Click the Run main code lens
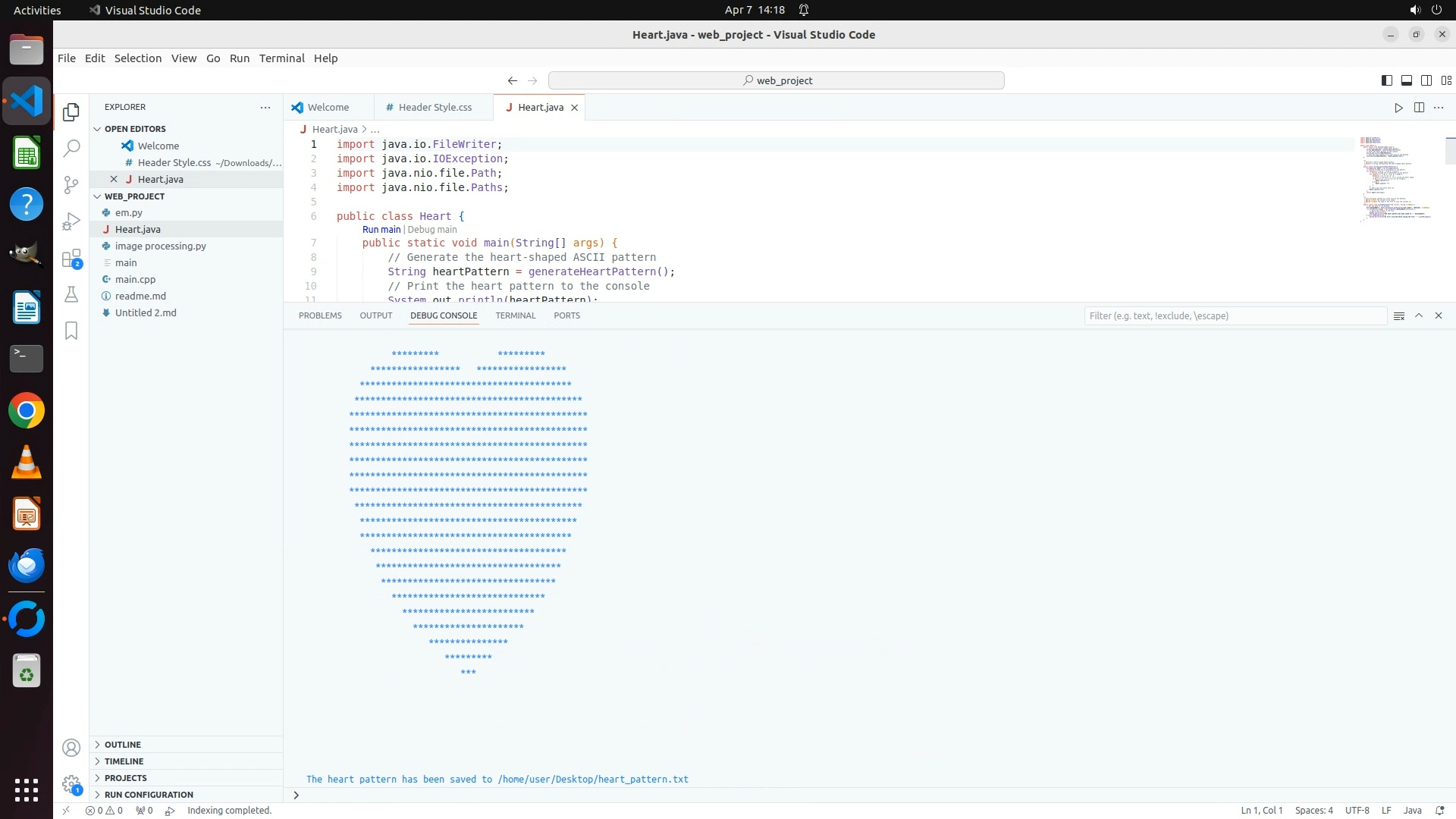 tap(381, 230)
